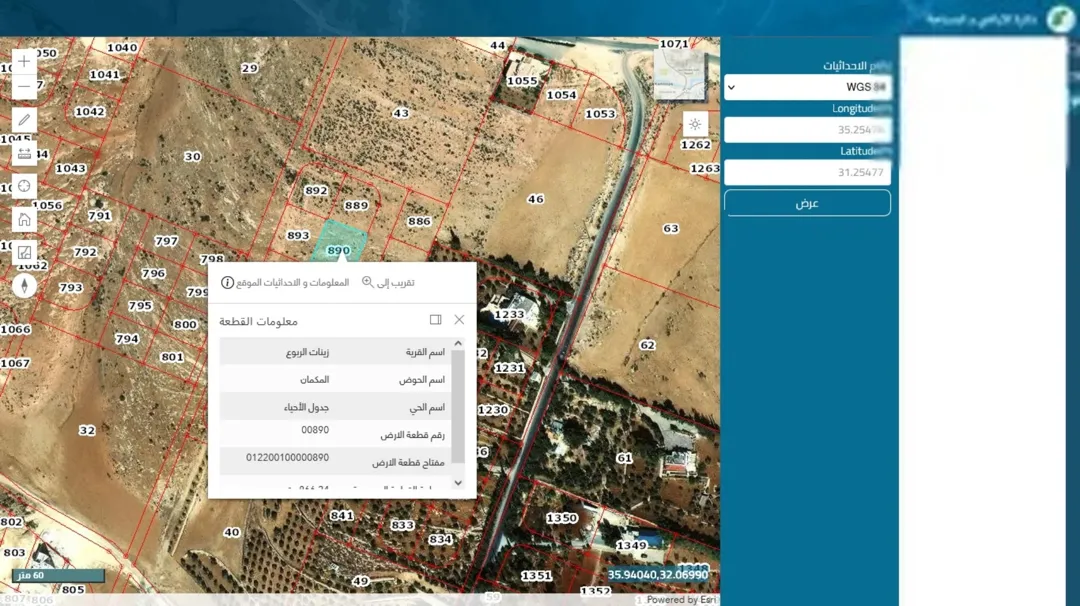This screenshot has height=606, width=1080.
Task: Open the overview minimap thumbnail
Action: tap(680, 74)
